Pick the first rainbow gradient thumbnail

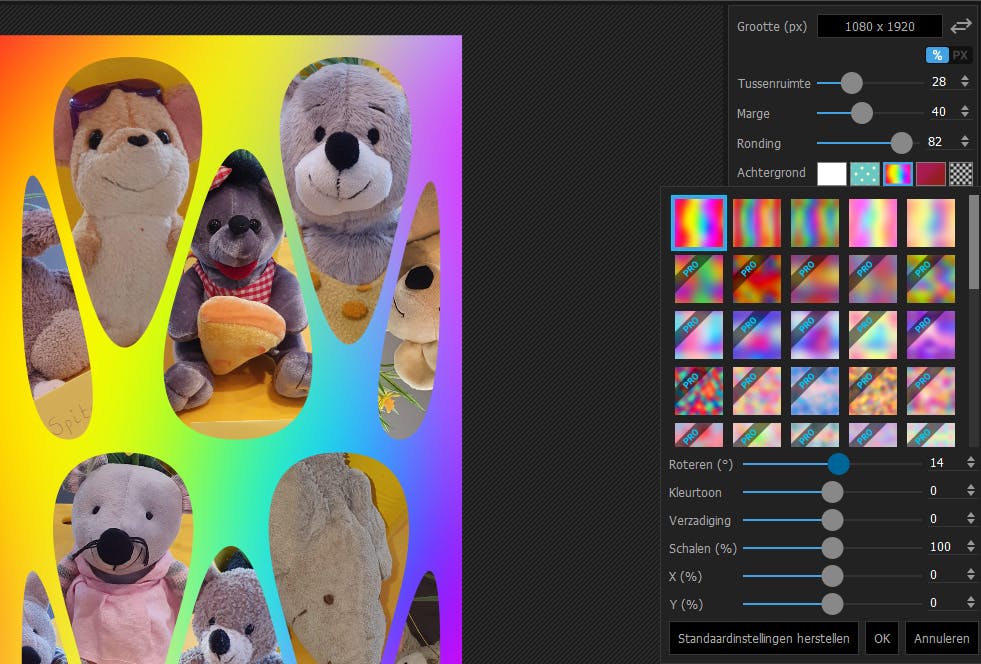(x=698, y=222)
